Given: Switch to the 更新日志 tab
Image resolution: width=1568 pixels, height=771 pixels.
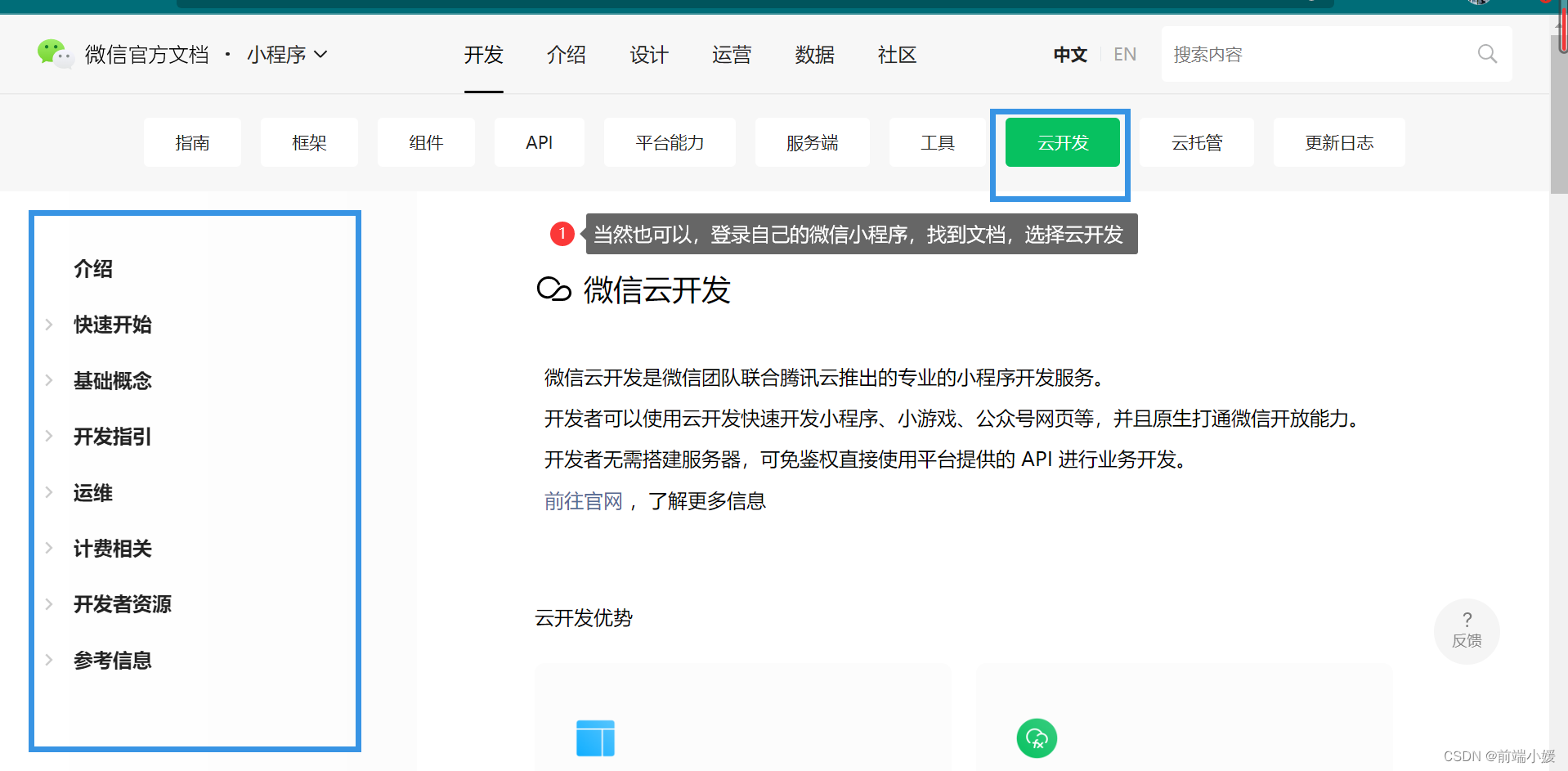Looking at the screenshot, I should (1339, 142).
